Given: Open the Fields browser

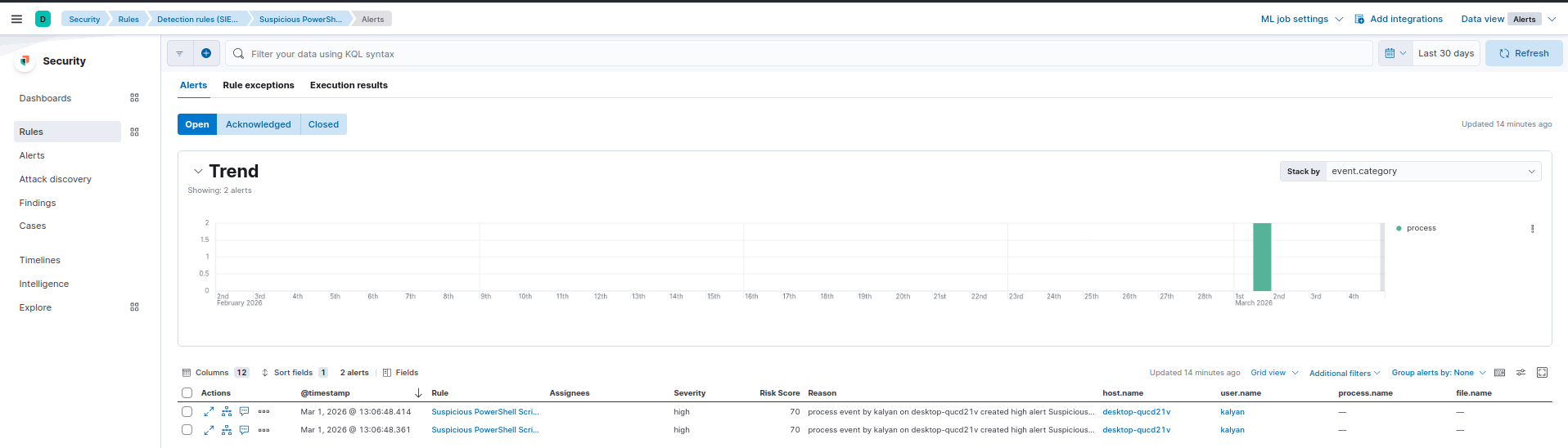Looking at the screenshot, I should [x=400, y=373].
